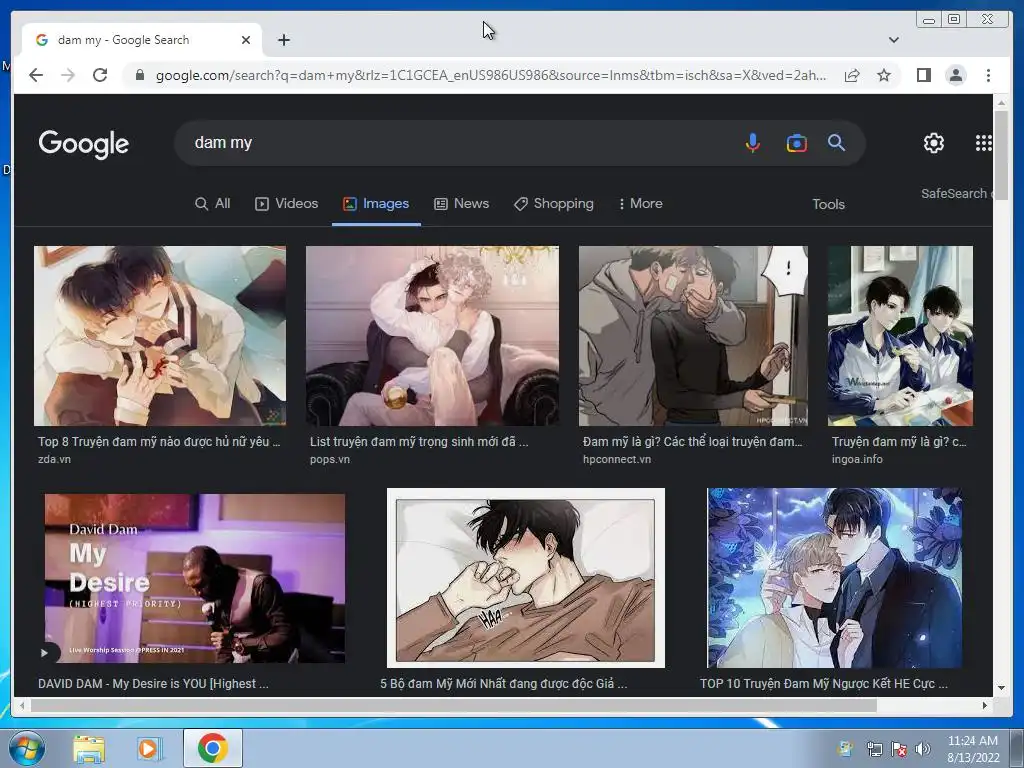Image resolution: width=1024 pixels, height=768 pixels.
Task: Click 'DAVID DAM - My Desire is YOU' caption
Action: [153, 684]
